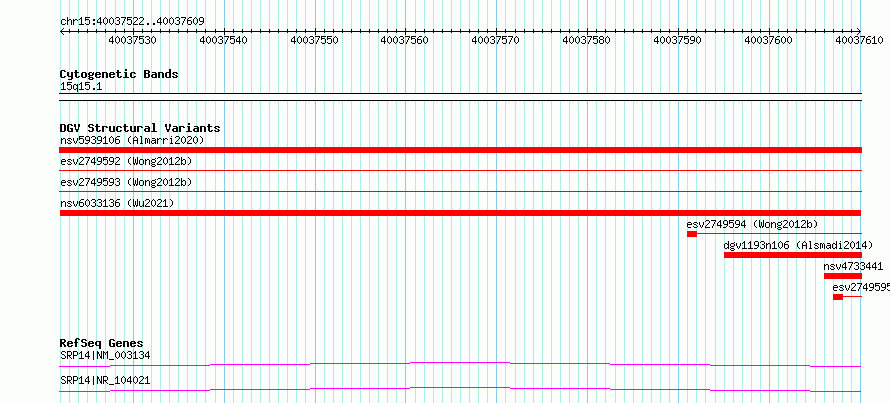This screenshot has height=403, width=890.
Task: Open the esv2749592 (Wong2012b) variant label
Action: coord(126,161)
